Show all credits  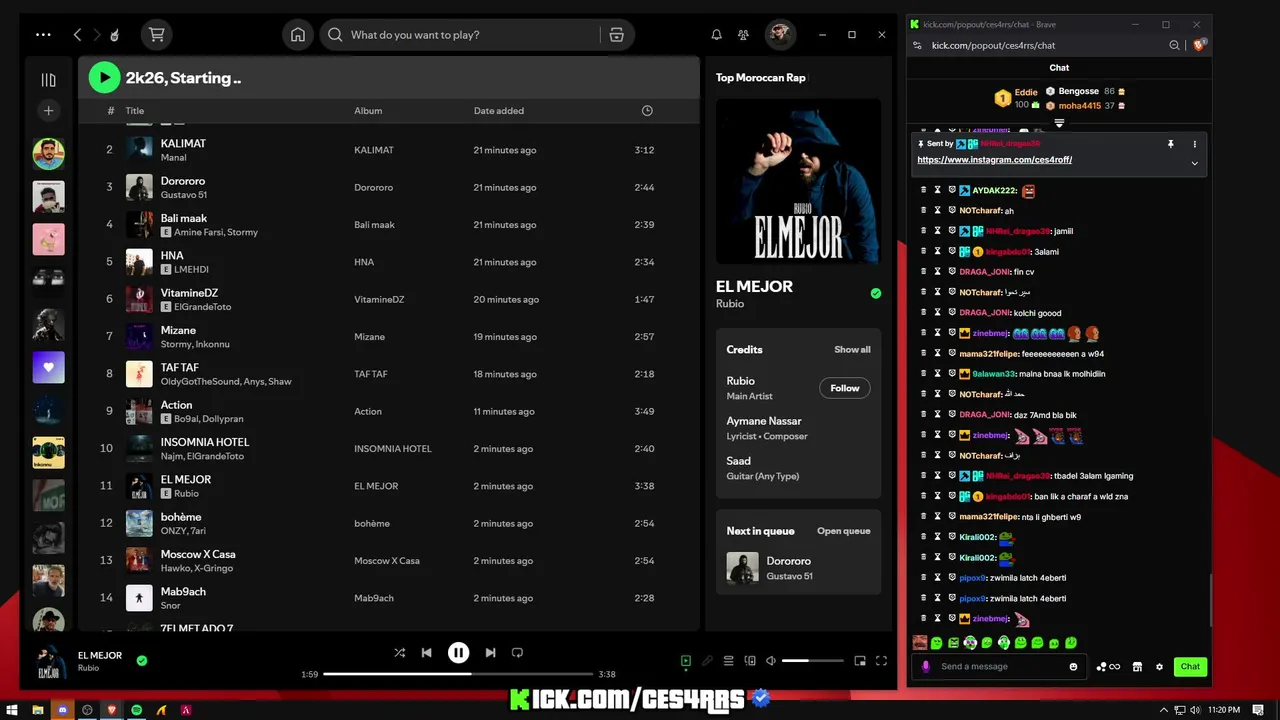click(x=853, y=350)
